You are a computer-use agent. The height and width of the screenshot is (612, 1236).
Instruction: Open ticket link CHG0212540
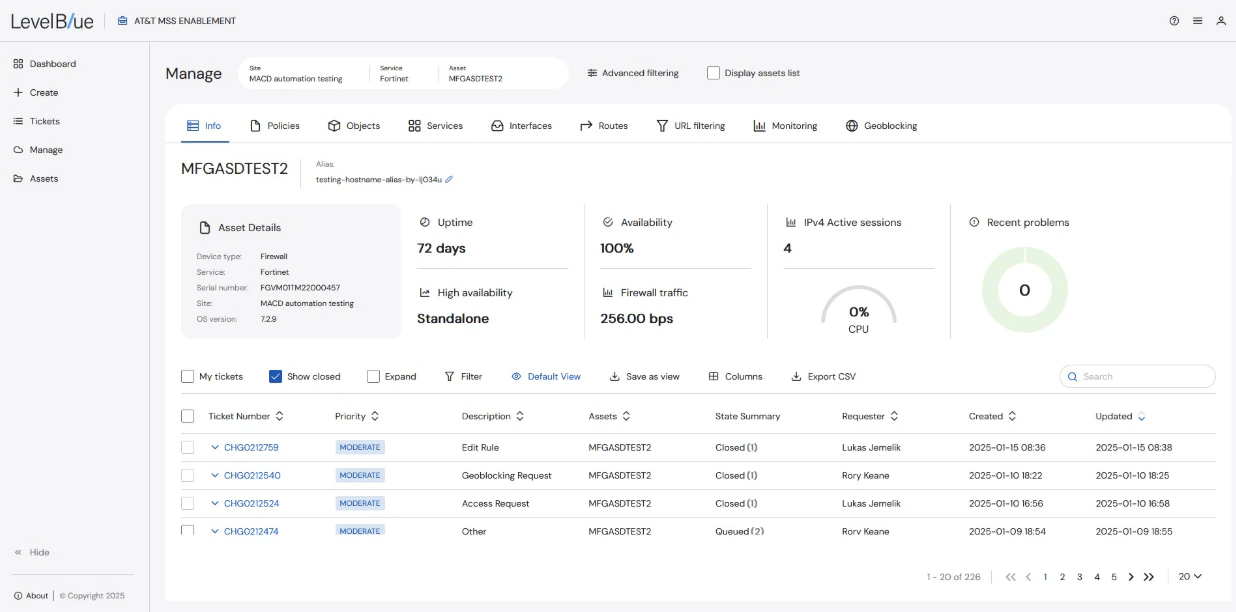251,476
